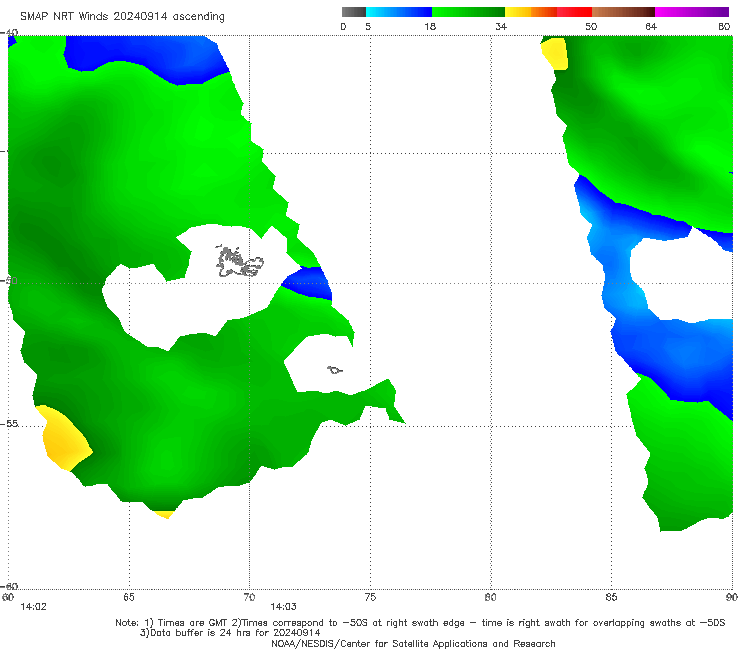Click the note line 'Data buffer is 24 hrs'
740x650 pixels.
click(230, 633)
